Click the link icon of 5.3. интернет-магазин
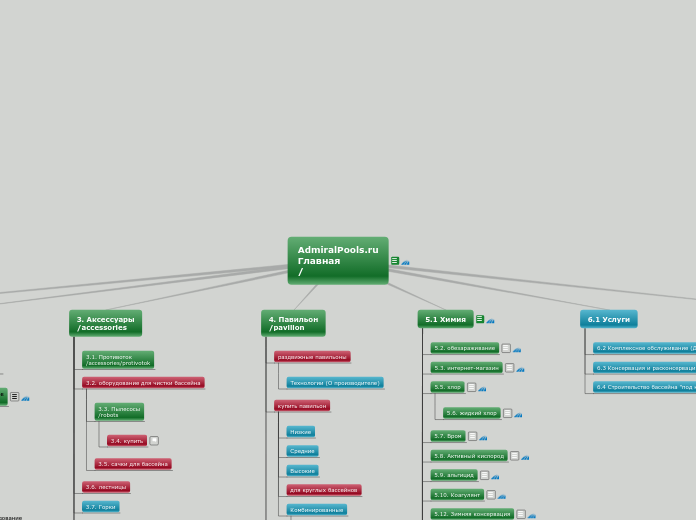 point(520,369)
